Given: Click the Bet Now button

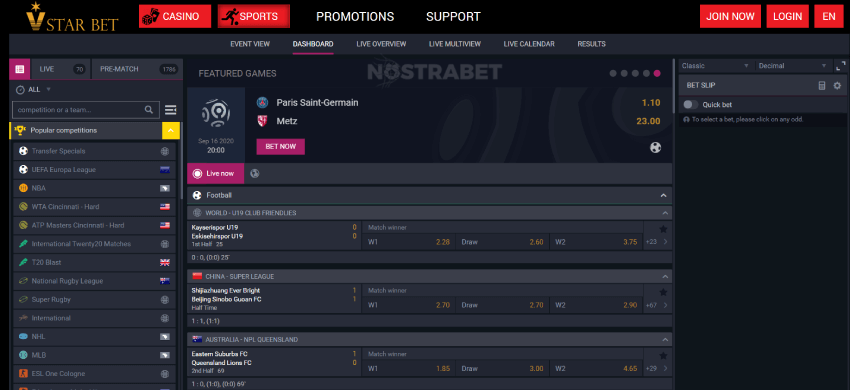Looking at the screenshot, I should [280, 146].
